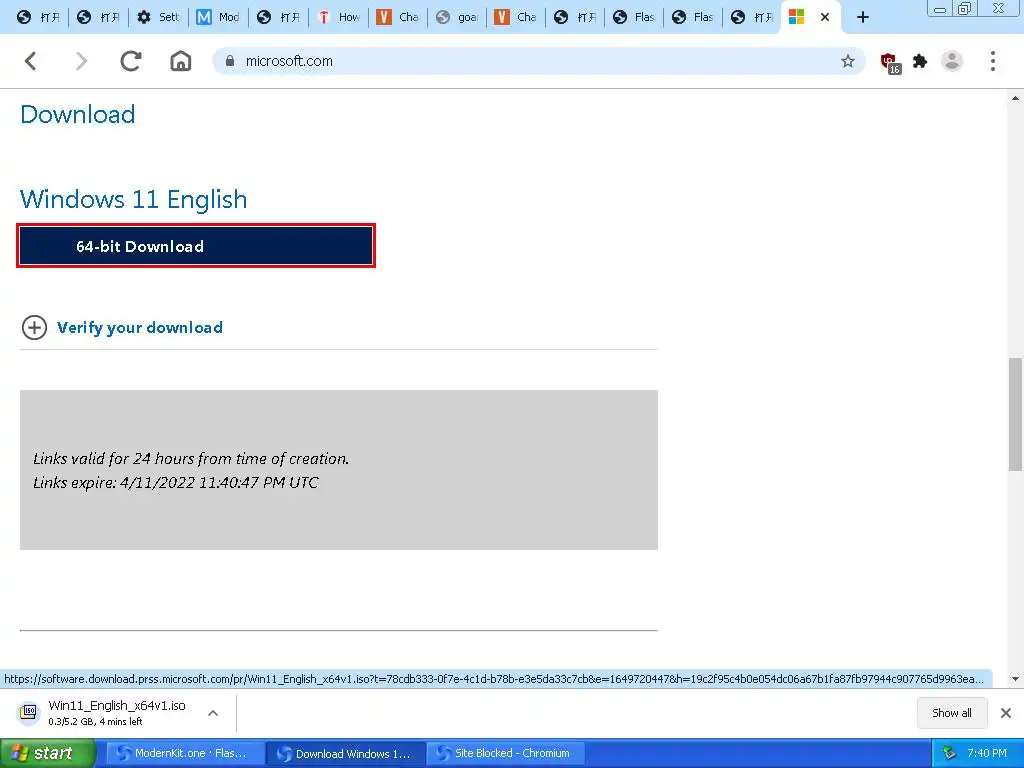The width and height of the screenshot is (1024, 768).
Task: Open the browser three-dot menu
Action: (x=993, y=61)
